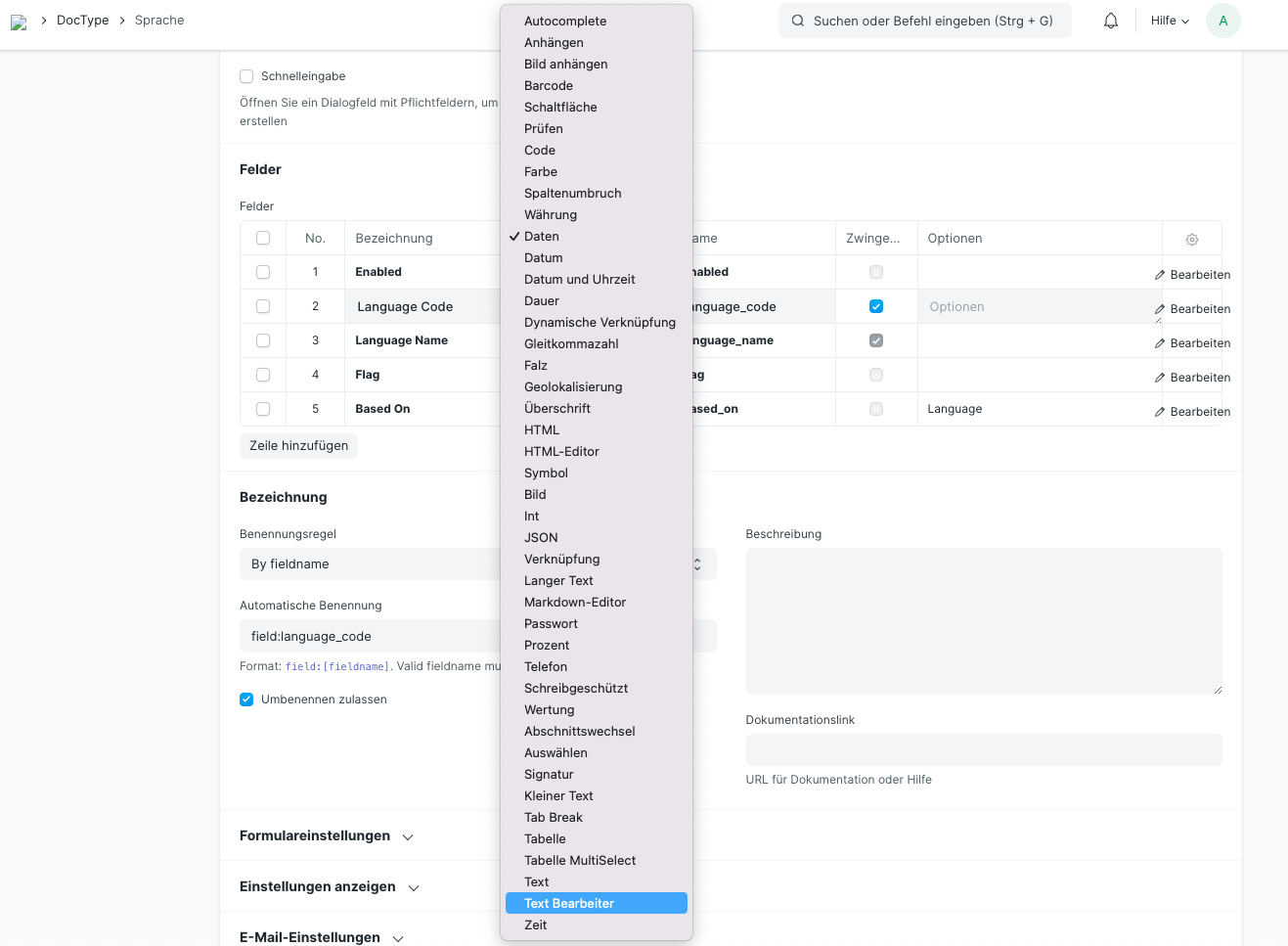
Task: Click pencil icon in Enabled row
Action: (1160, 275)
